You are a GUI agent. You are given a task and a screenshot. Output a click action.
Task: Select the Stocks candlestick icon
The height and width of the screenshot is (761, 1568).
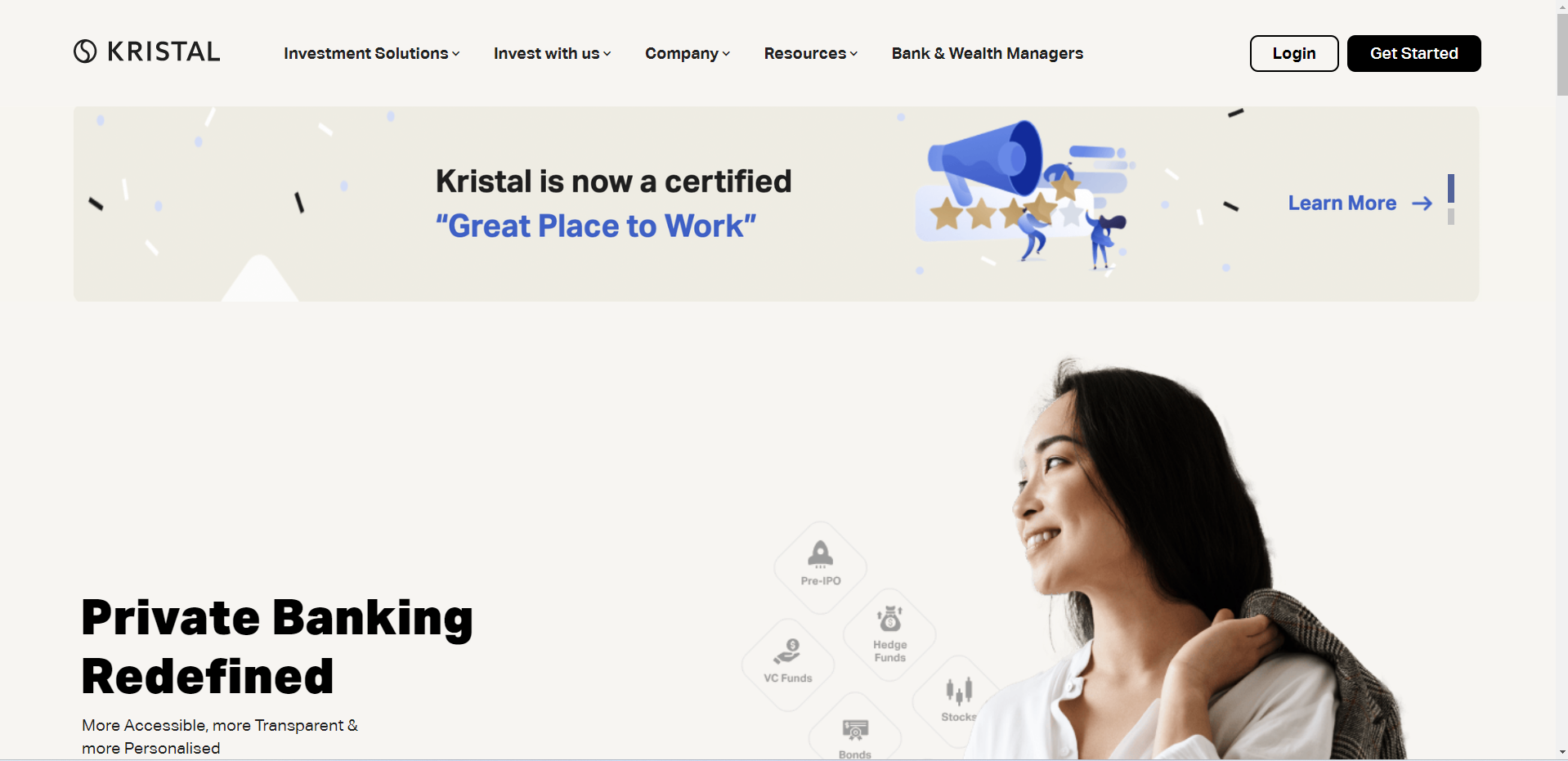click(x=959, y=692)
